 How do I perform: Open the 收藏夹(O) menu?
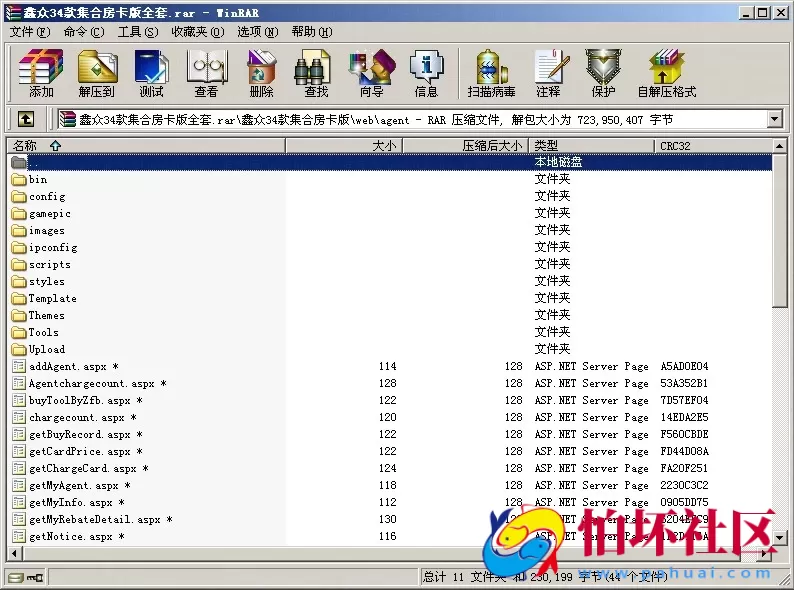click(197, 32)
